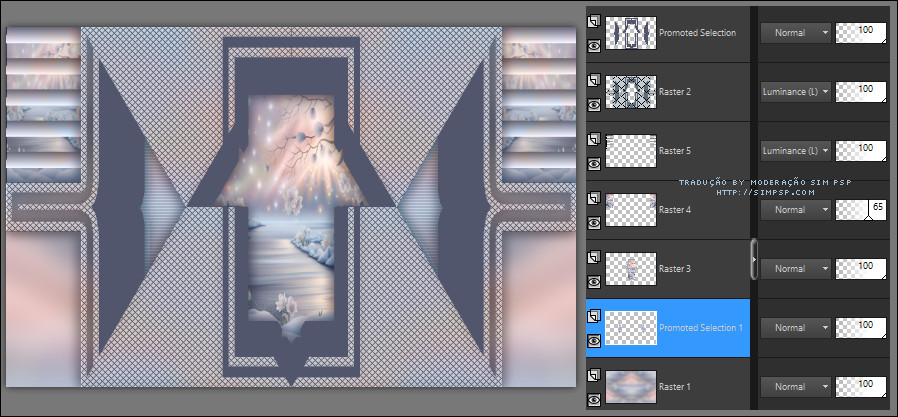
Task: Hide the Raster 1 layer
Action: tap(594, 399)
